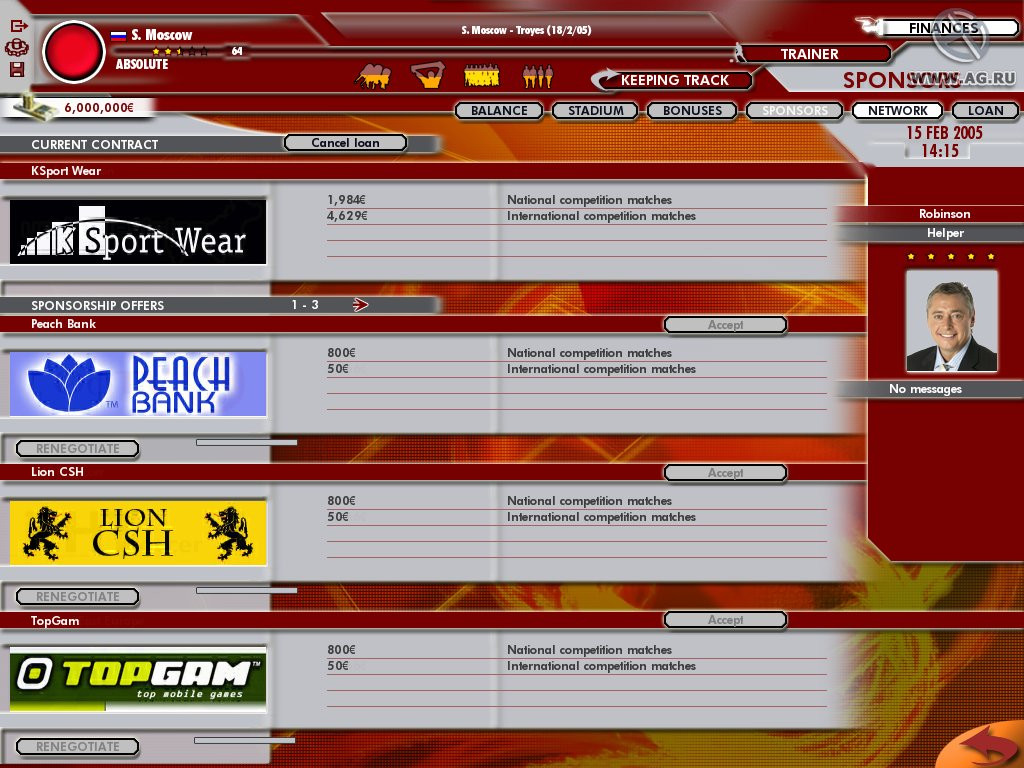This screenshot has width=1024, height=768.
Task: Select the Sponsors tab
Action: tap(795, 110)
